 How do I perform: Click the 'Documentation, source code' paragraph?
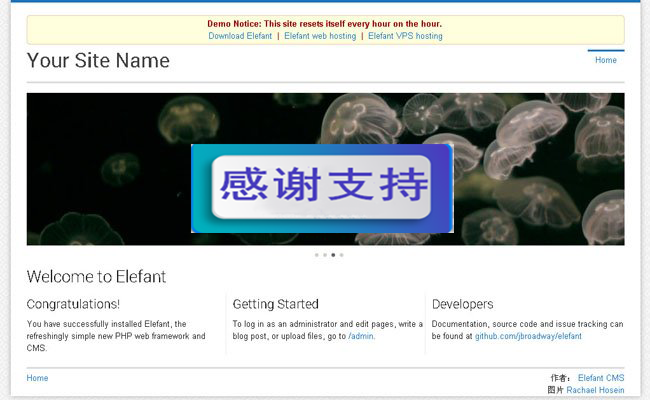click(x=527, y=330)
